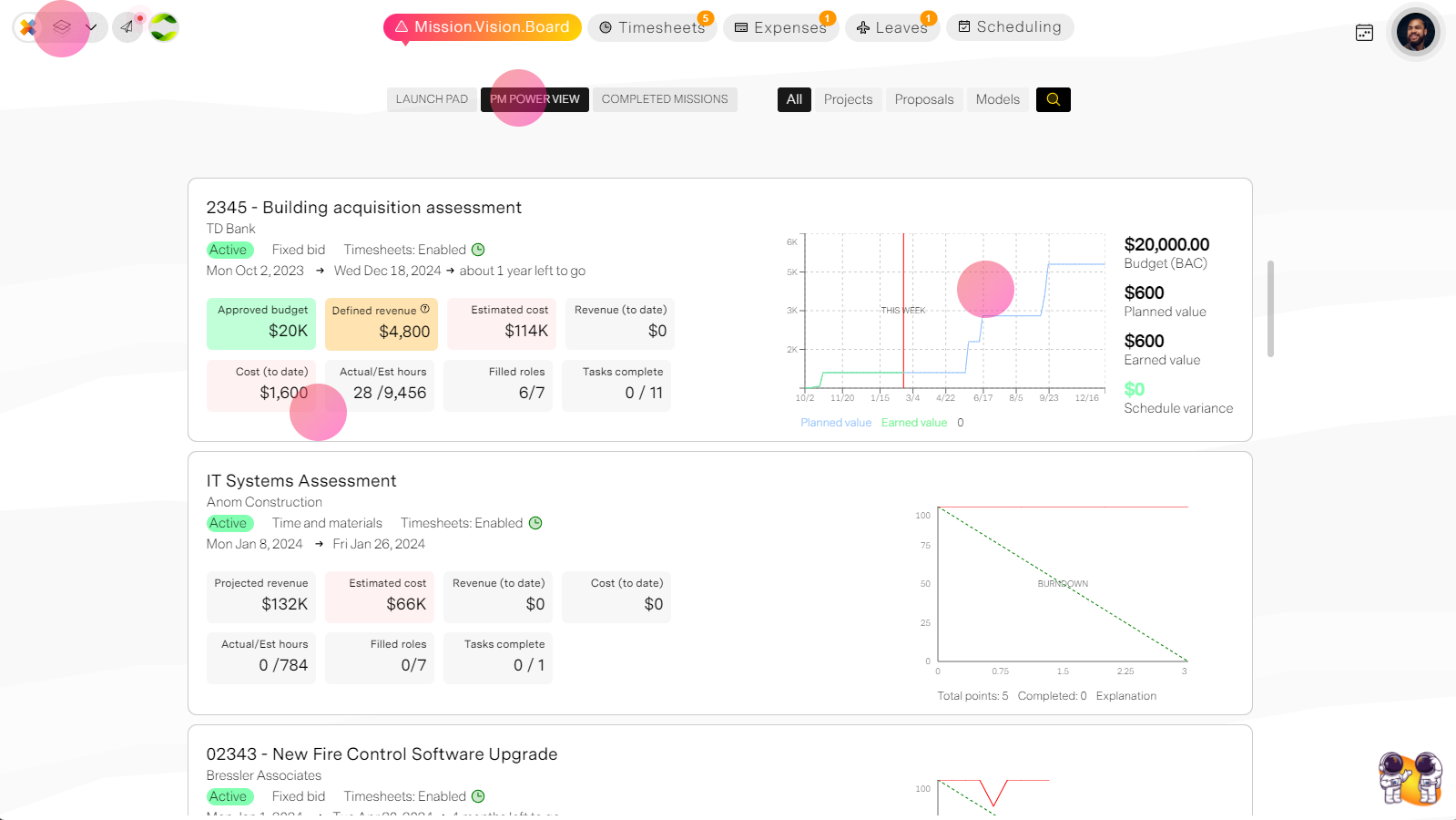Open the Timesheets menu

point(651,27)
